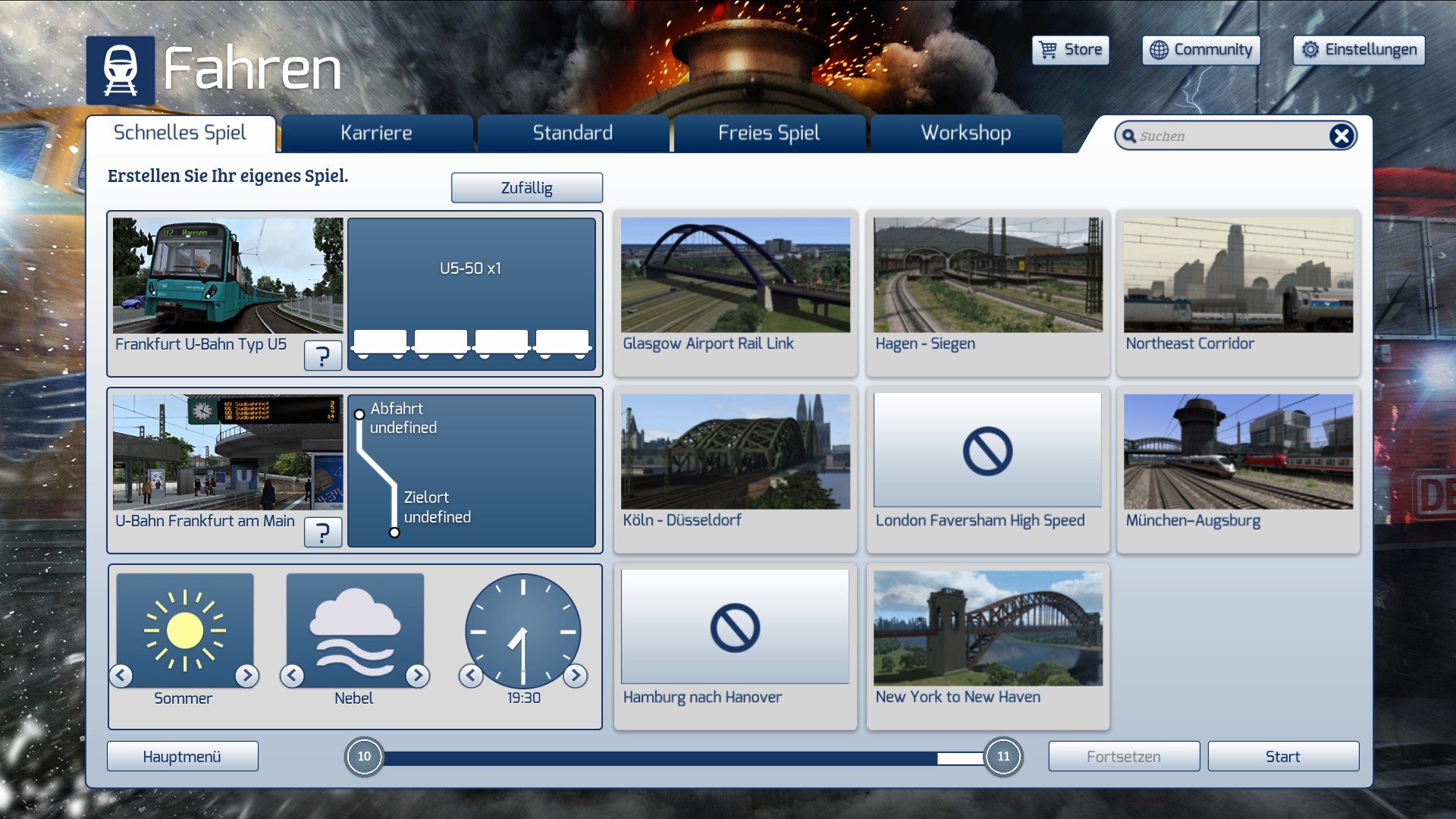Open the Workshop tab

pyautogui.click(x=965, y=133)
